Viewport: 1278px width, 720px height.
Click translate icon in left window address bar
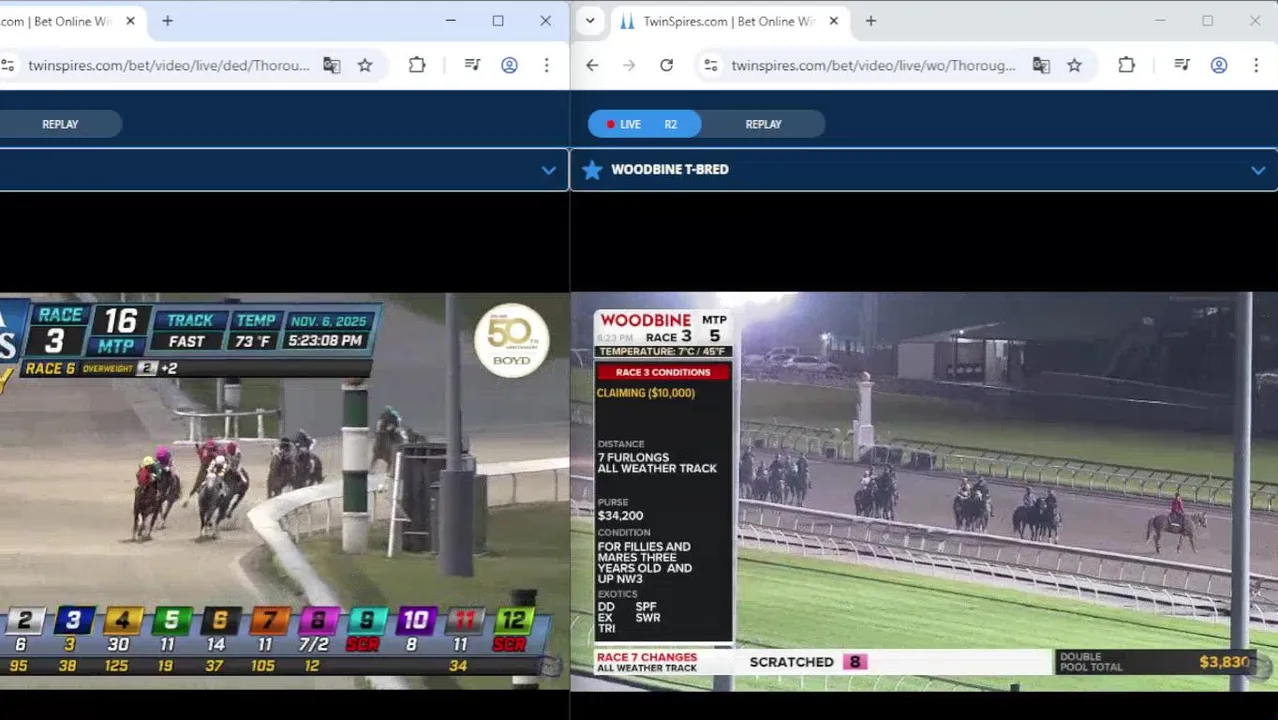tap(332, 65)
